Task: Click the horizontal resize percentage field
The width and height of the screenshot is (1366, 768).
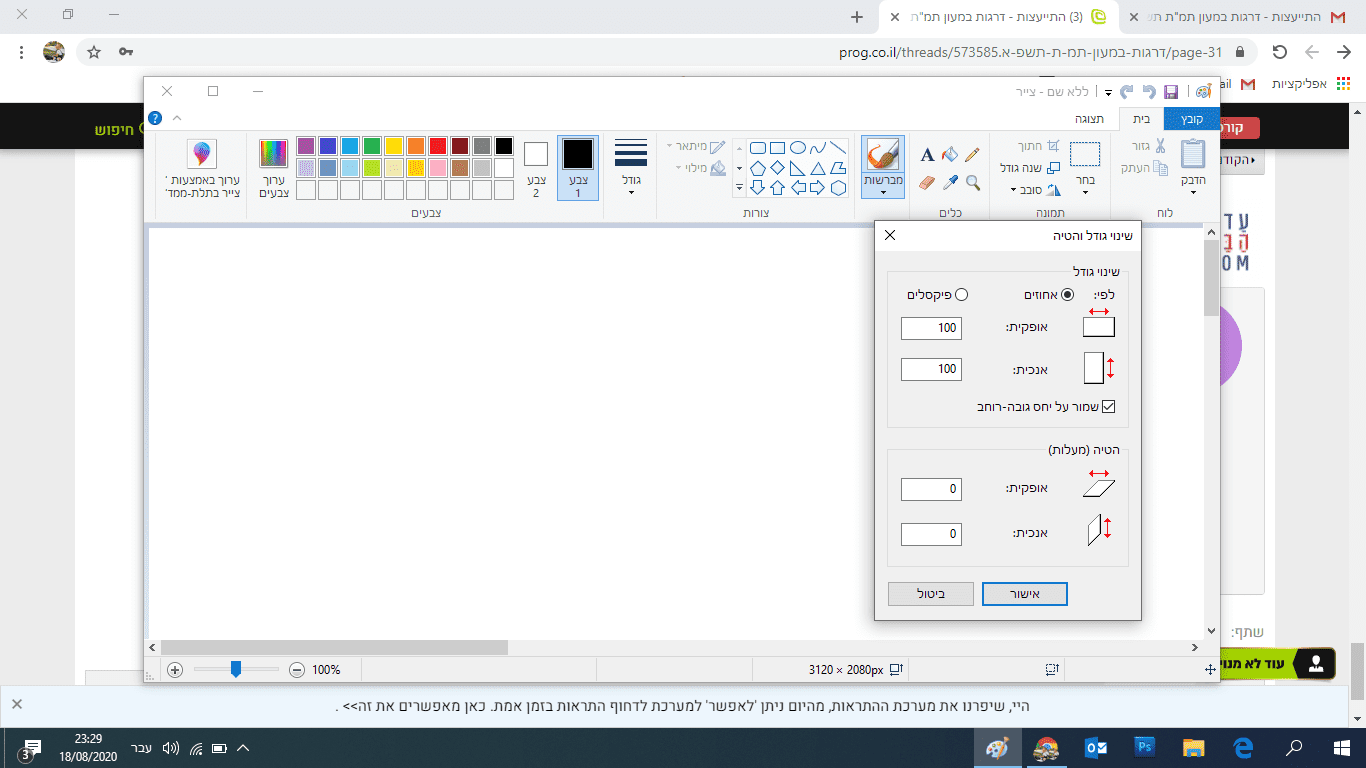Action: (931, 328)
